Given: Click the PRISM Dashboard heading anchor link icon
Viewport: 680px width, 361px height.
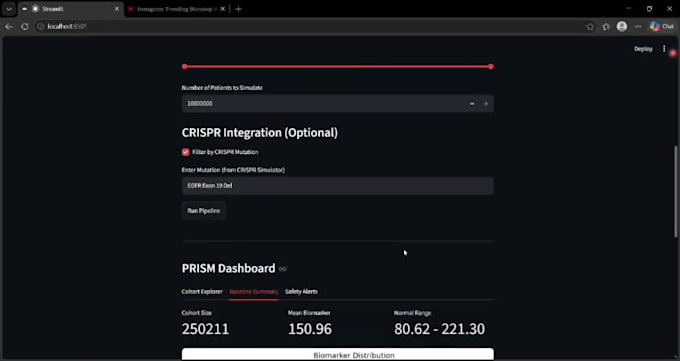Looking at the screenshot, I should point(283,269).
